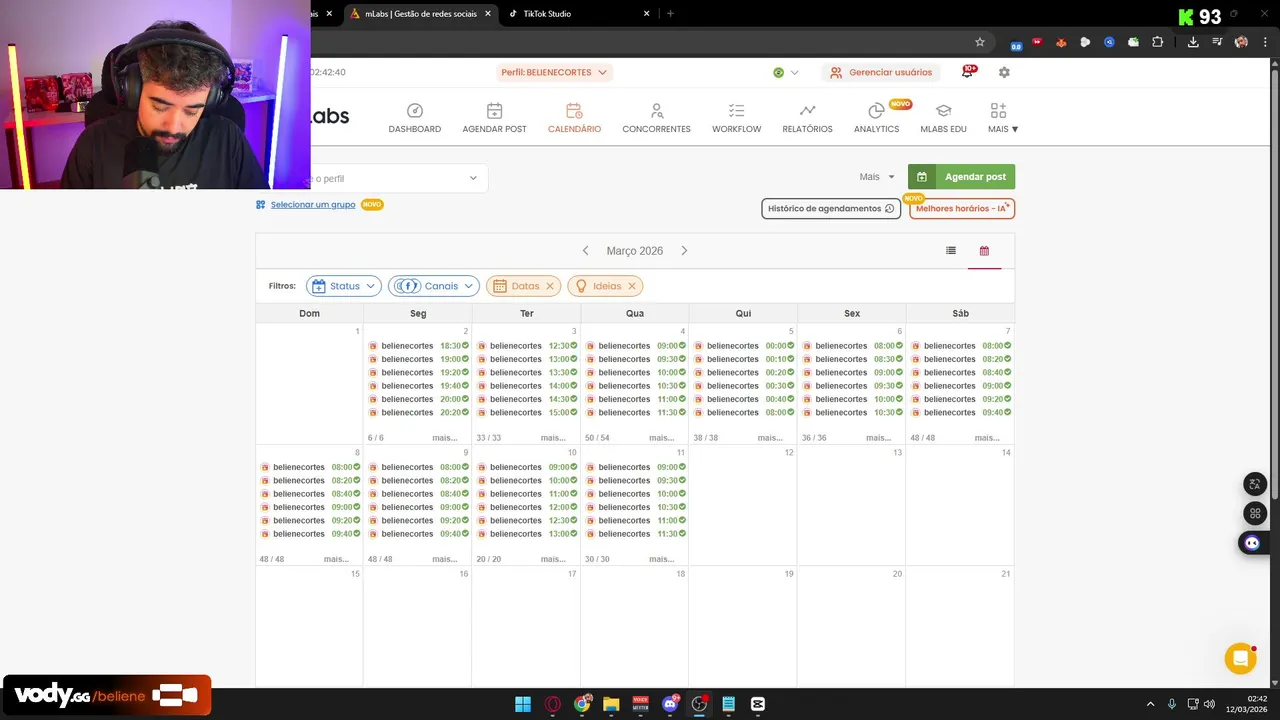Open March 7 post at 09:40
1280x720 pixels.
click(x=961, y=412)
